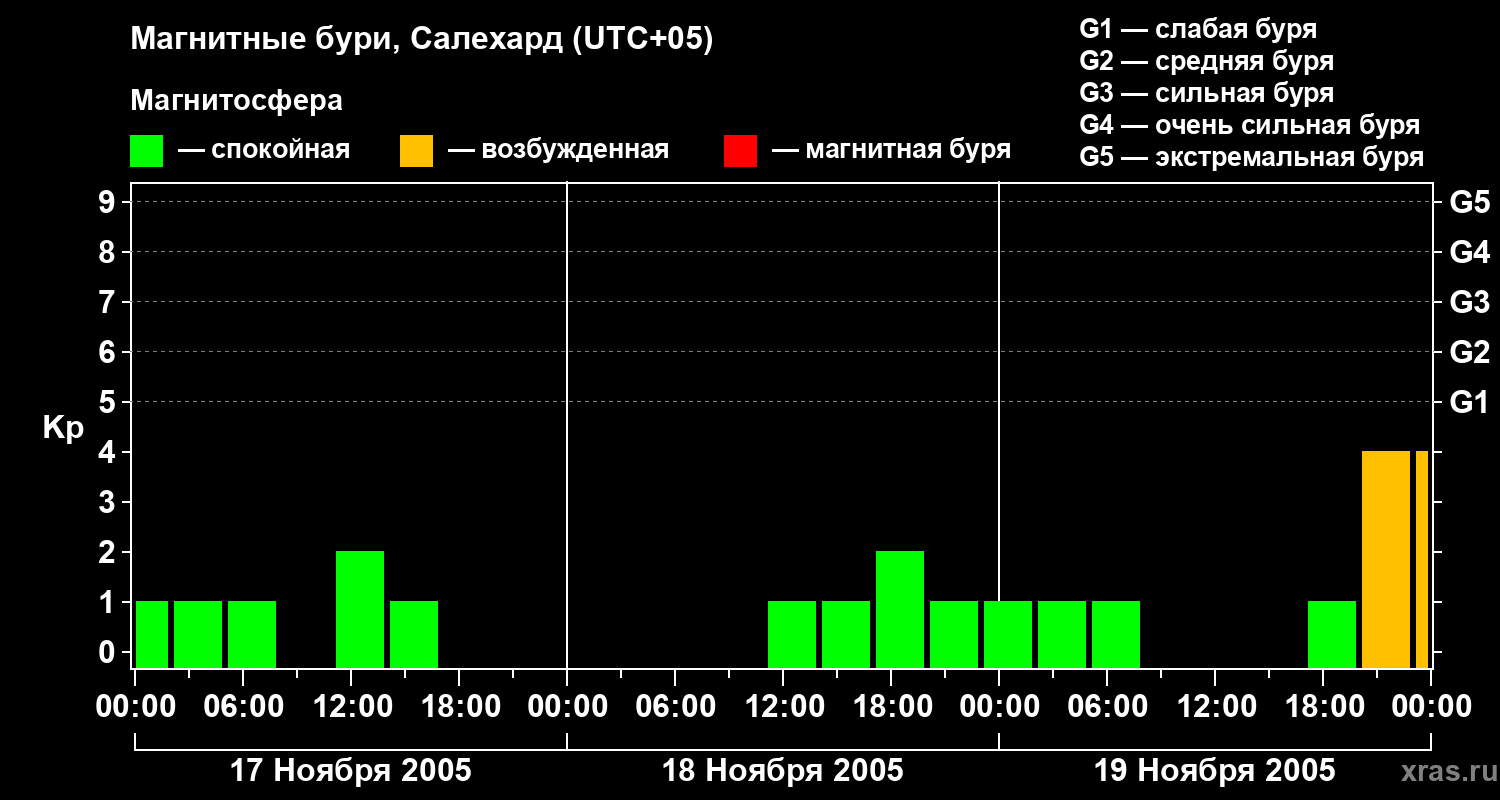Click the '18 Ноября 2005' date label
This screenshot has height=800, width=1500.
pos(783,771)
